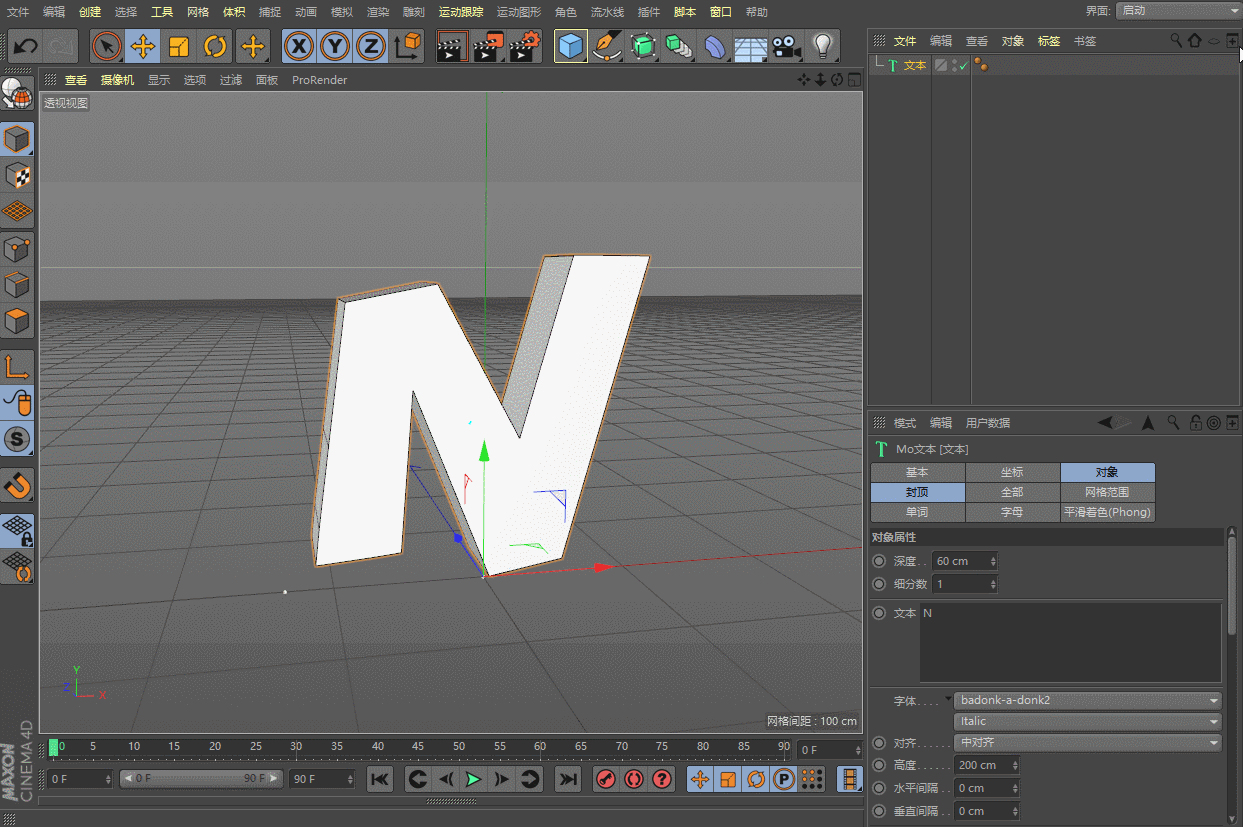Add a Cube primitive object
The width and height of the screenshot is (1243, 827).
point(570,46)
